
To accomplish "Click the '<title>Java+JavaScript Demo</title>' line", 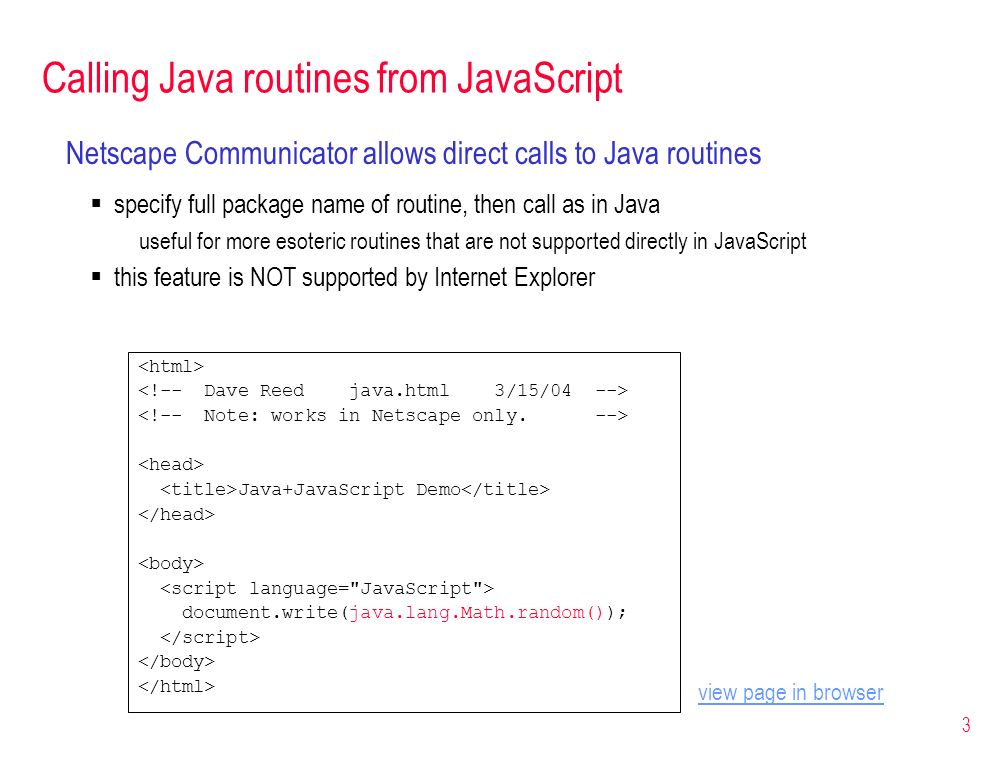I will pyautogui.click(x=355, y=490).
